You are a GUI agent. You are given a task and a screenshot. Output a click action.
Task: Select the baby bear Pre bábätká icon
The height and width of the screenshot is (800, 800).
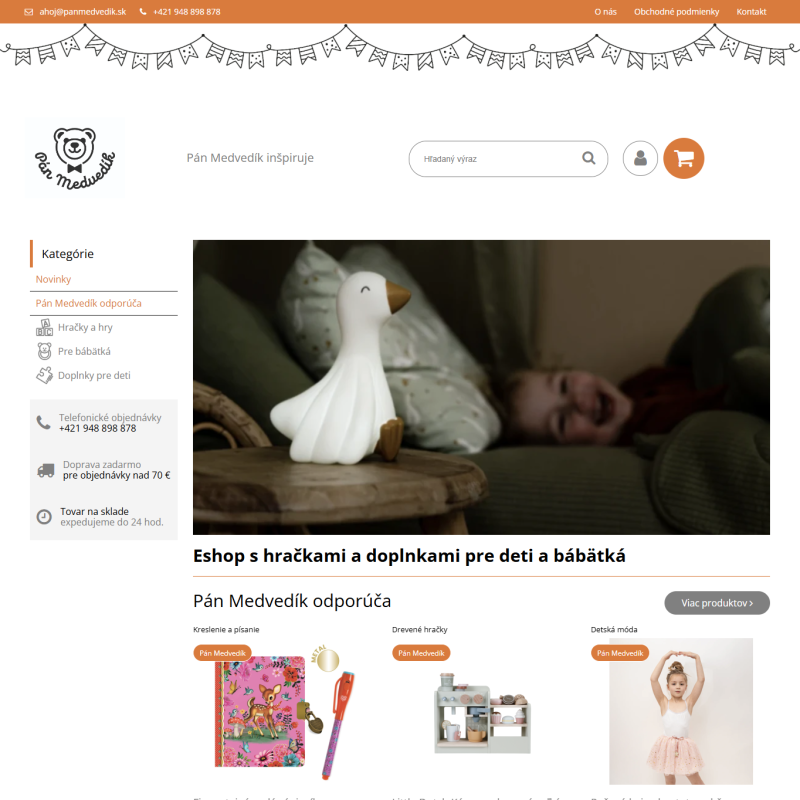click(44, 351)
